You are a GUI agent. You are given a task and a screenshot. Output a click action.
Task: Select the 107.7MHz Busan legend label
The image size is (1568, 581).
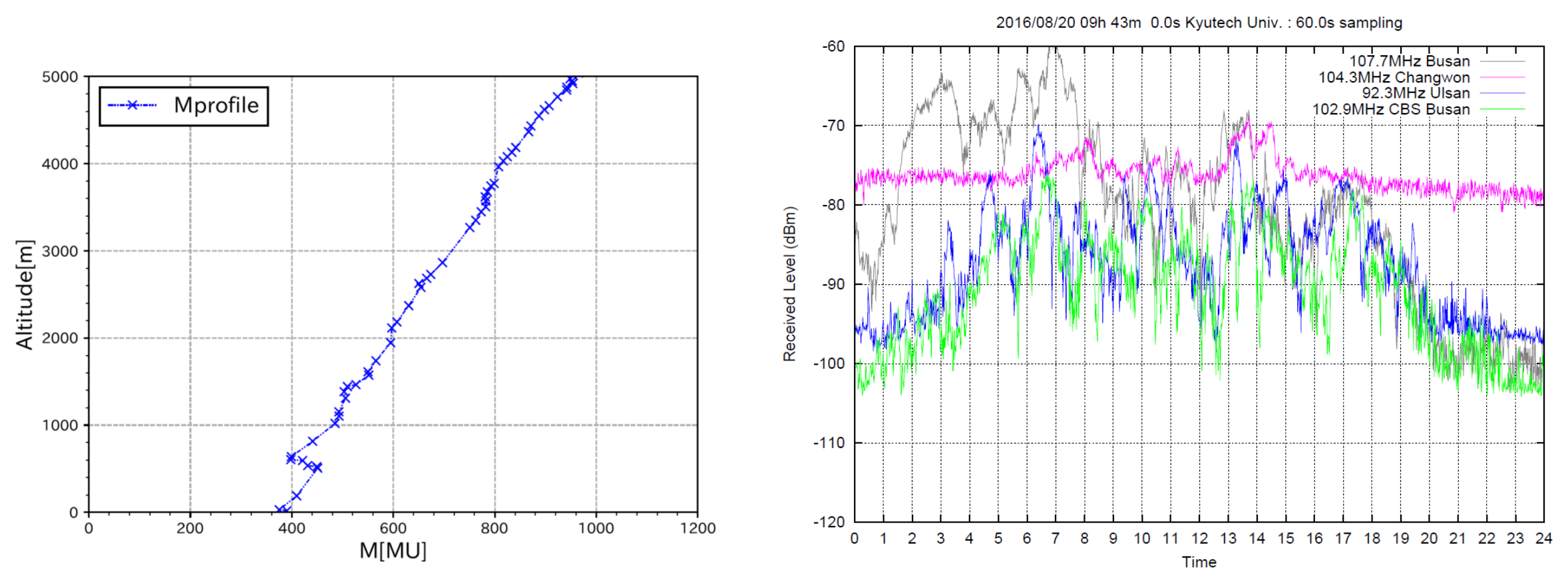coord(1409,61)
